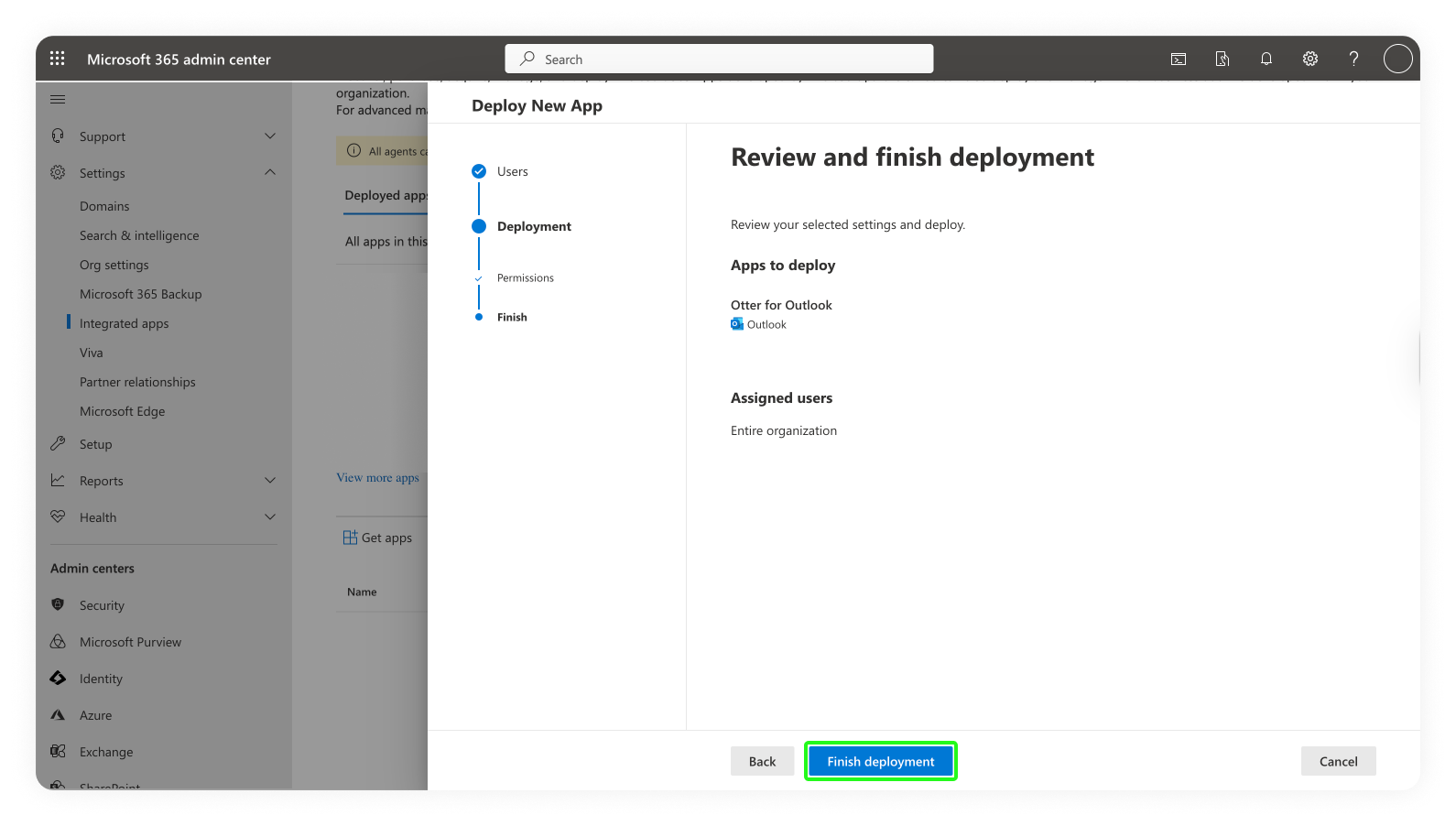This screenshot has height=826, width=1456.
Task: Open Microsoft Purview admin center
Action: (130, 642)
